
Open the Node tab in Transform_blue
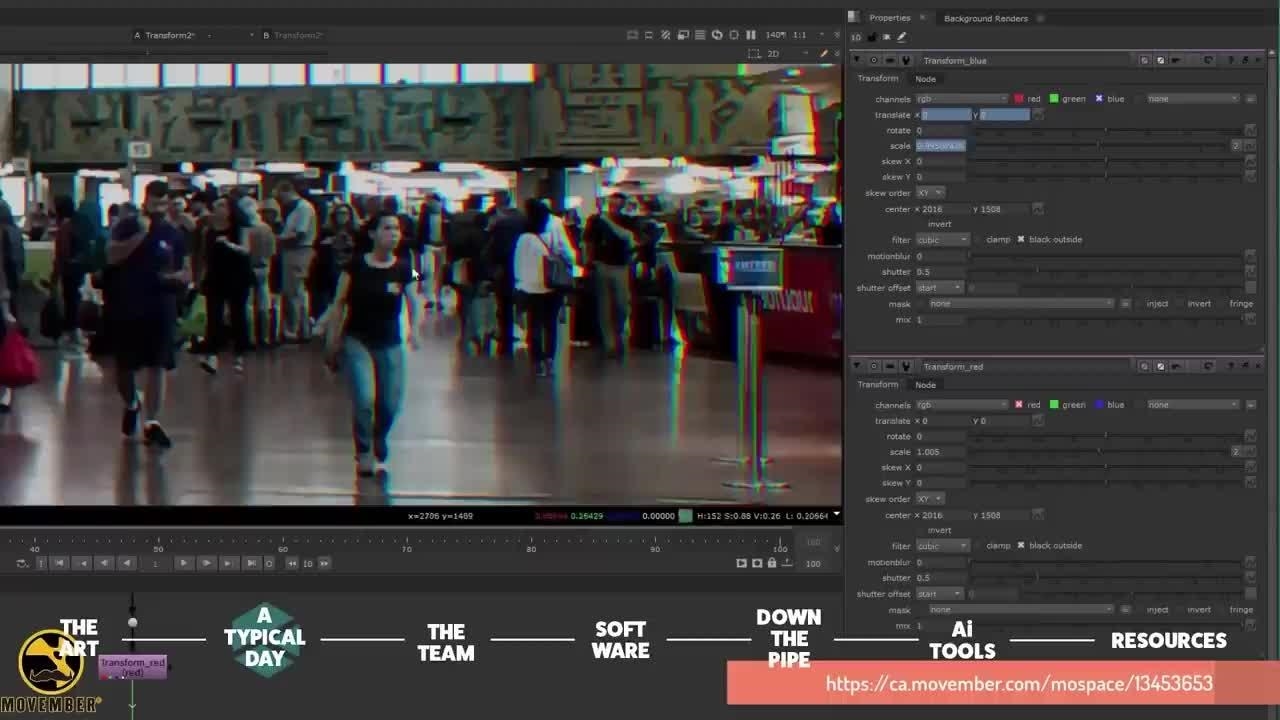pos(925,79)
